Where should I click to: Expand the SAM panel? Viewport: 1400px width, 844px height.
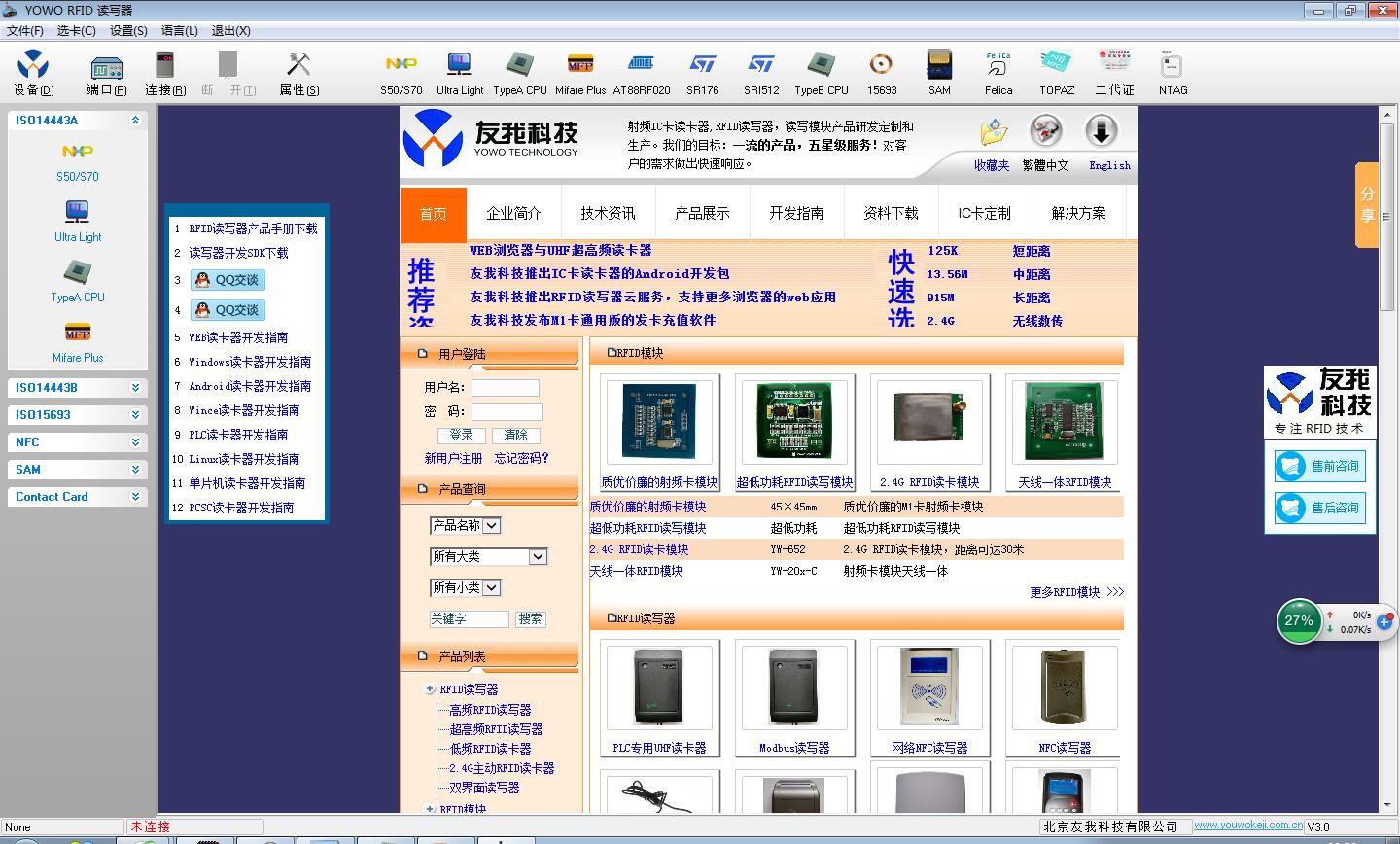(x=135, y=470)
